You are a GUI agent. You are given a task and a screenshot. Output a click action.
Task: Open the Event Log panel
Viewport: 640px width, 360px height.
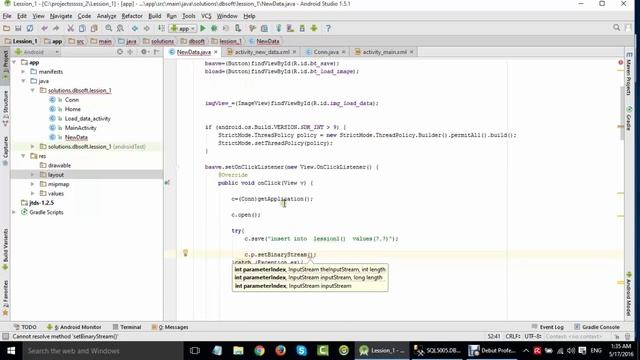pos(547,327)
